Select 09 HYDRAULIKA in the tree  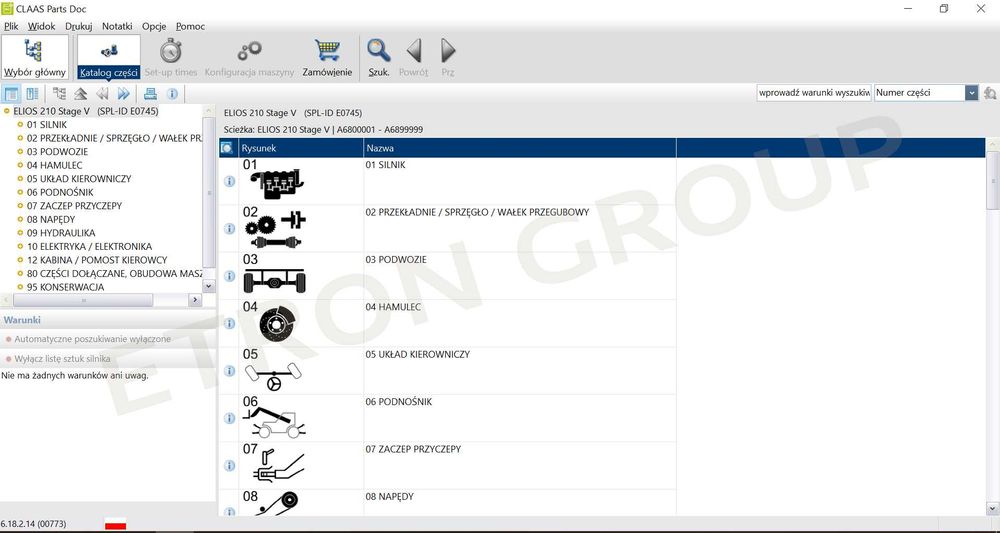coord(61,233)
